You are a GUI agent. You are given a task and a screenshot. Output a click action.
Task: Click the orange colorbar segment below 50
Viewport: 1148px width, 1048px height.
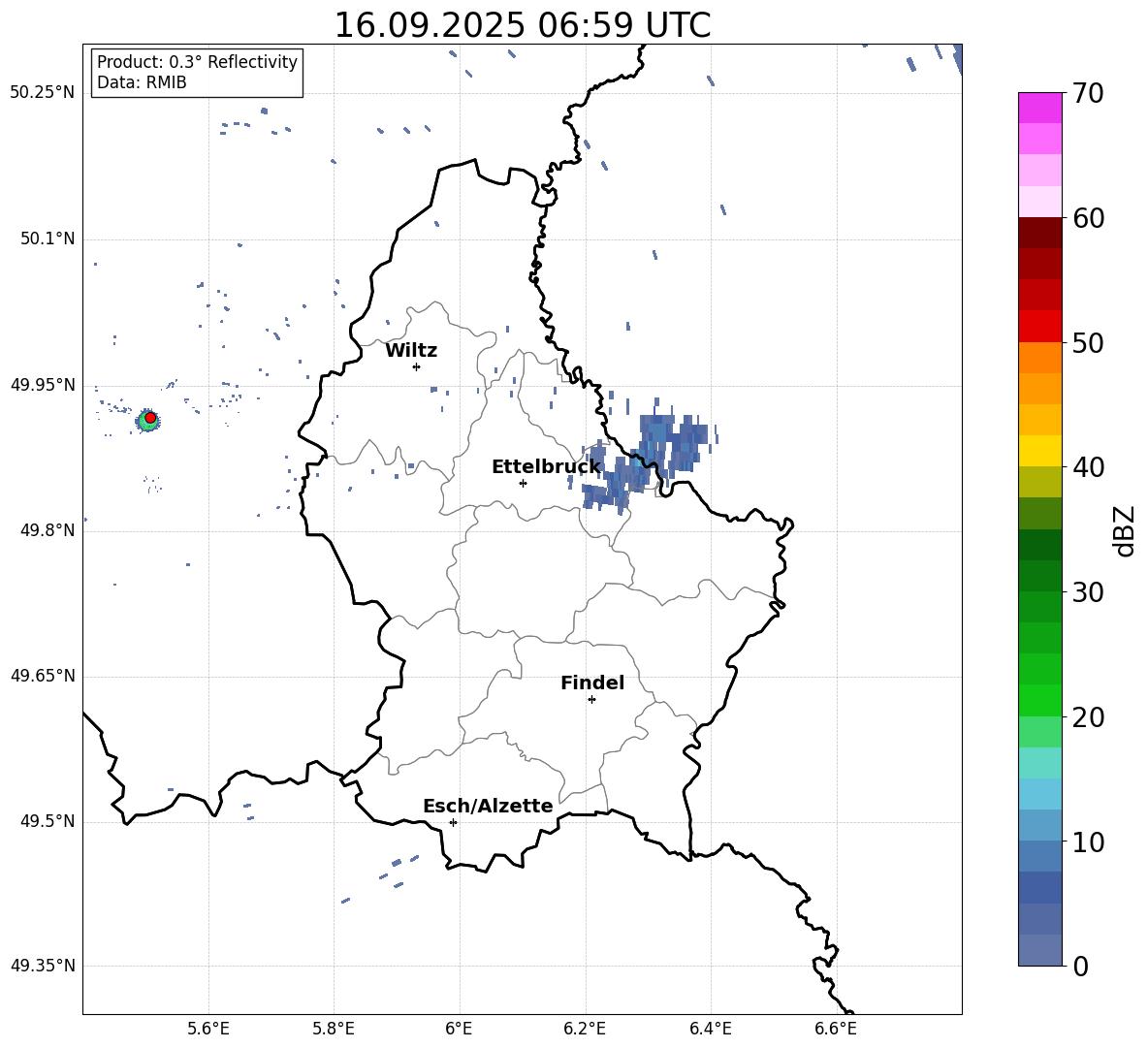(x=1039, y=357)
